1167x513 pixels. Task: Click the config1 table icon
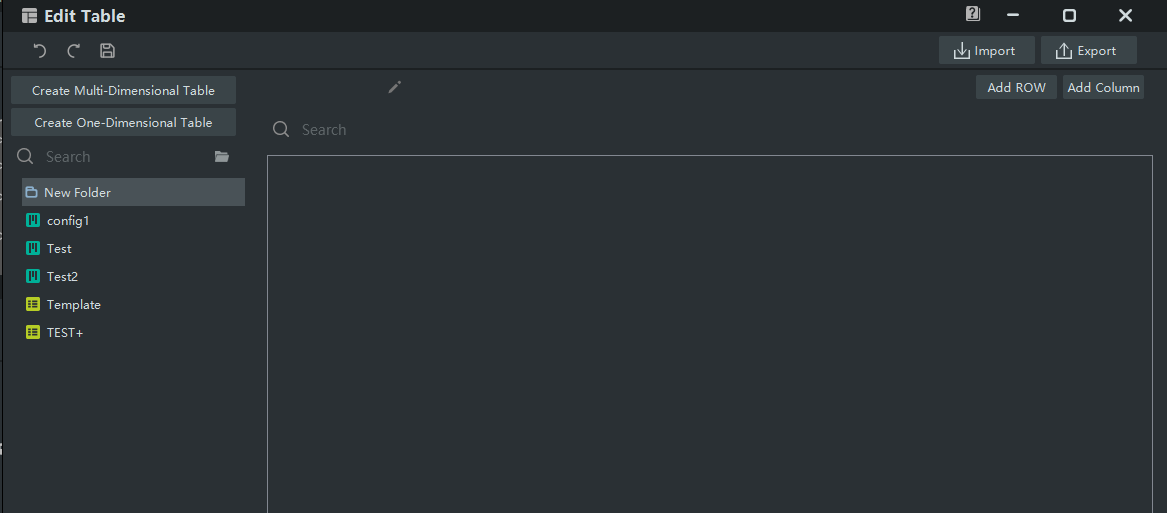[x=33, y=221]
